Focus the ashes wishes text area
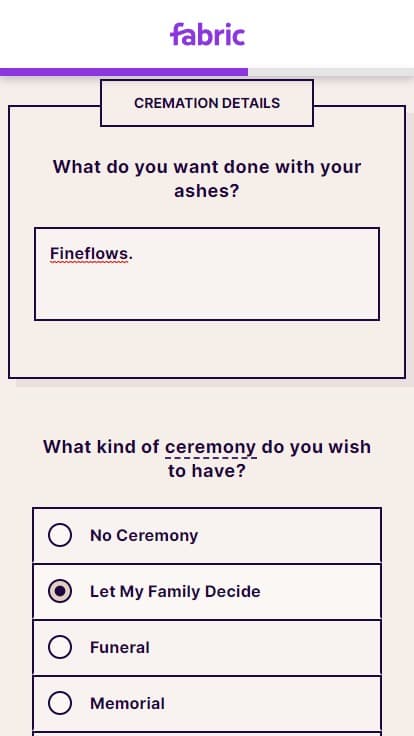This screenshot has width=414, height=736. click(207, 274)
